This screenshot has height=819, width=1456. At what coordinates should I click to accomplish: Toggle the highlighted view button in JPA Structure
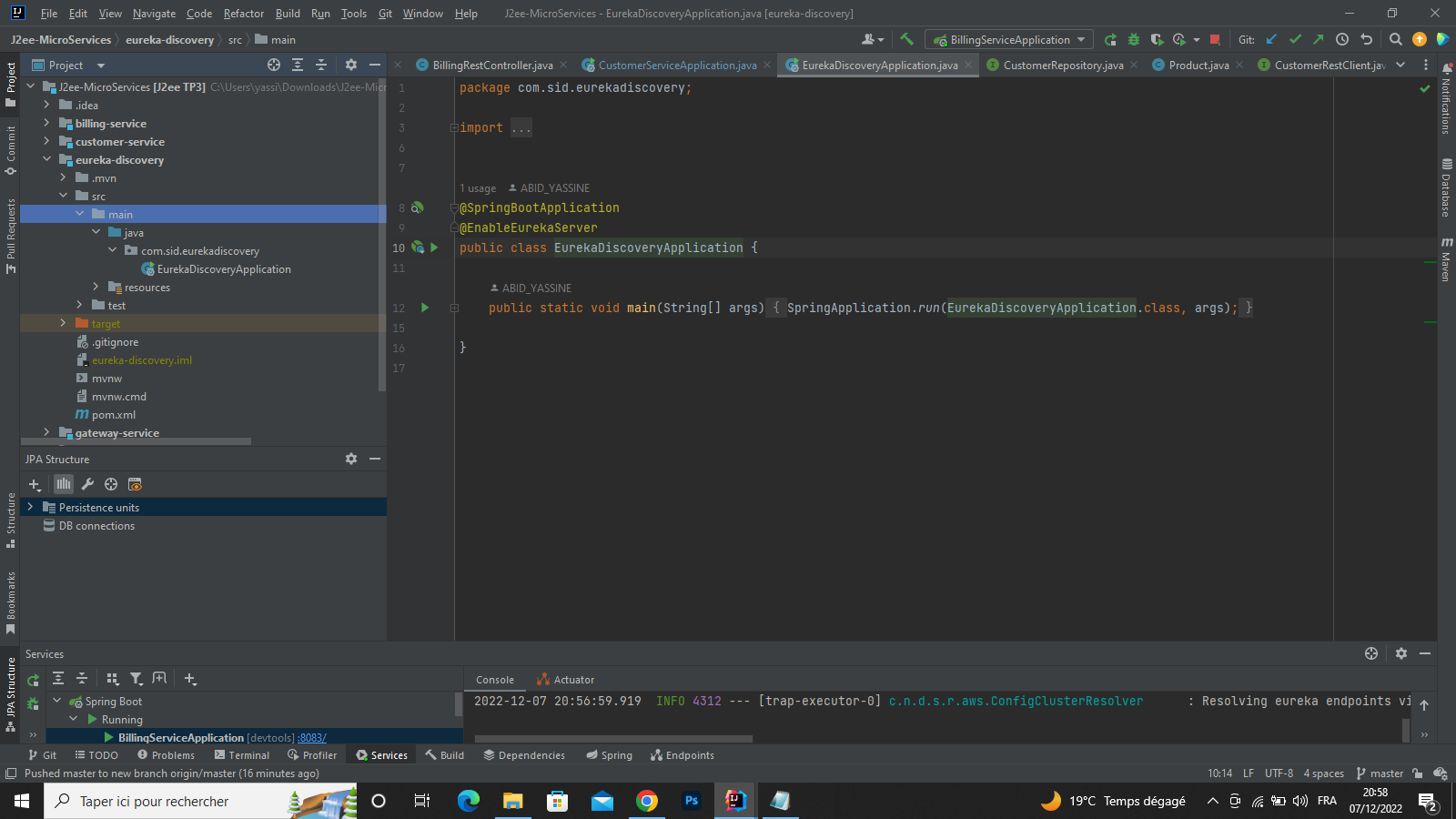[x=63, y=484]
